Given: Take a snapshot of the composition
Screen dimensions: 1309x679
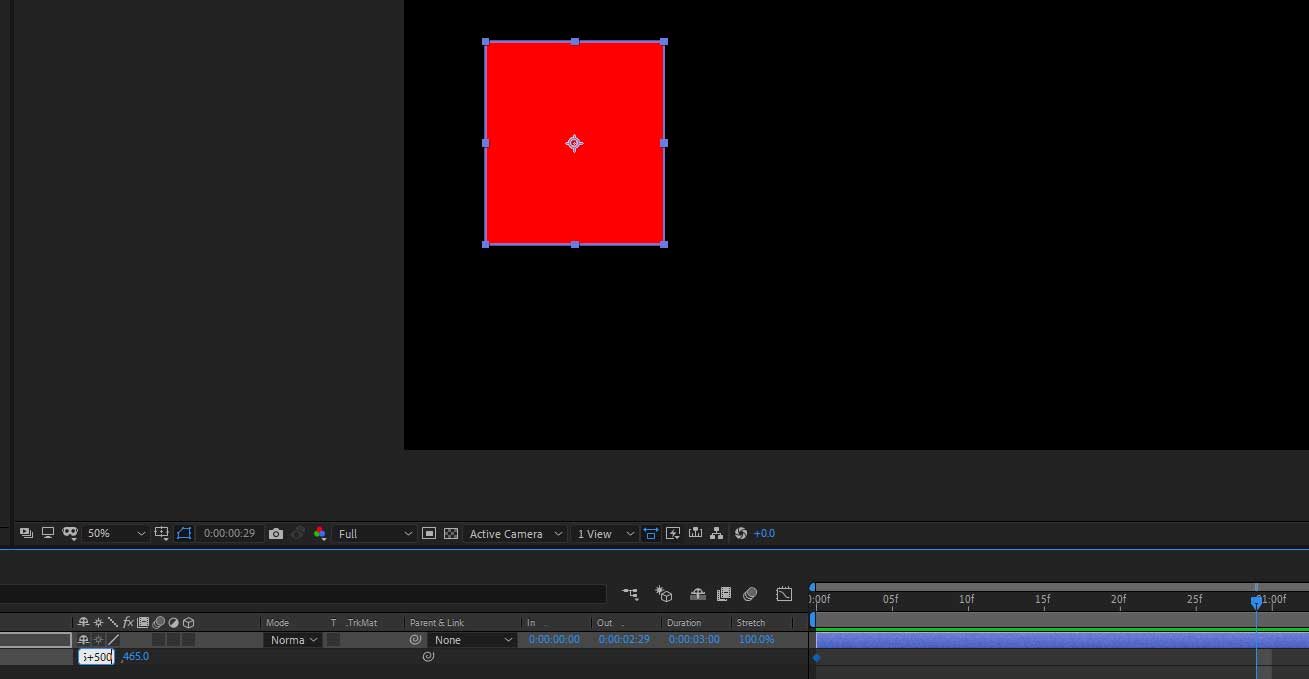Looking at the screenshot, I should tap(276, 533).
